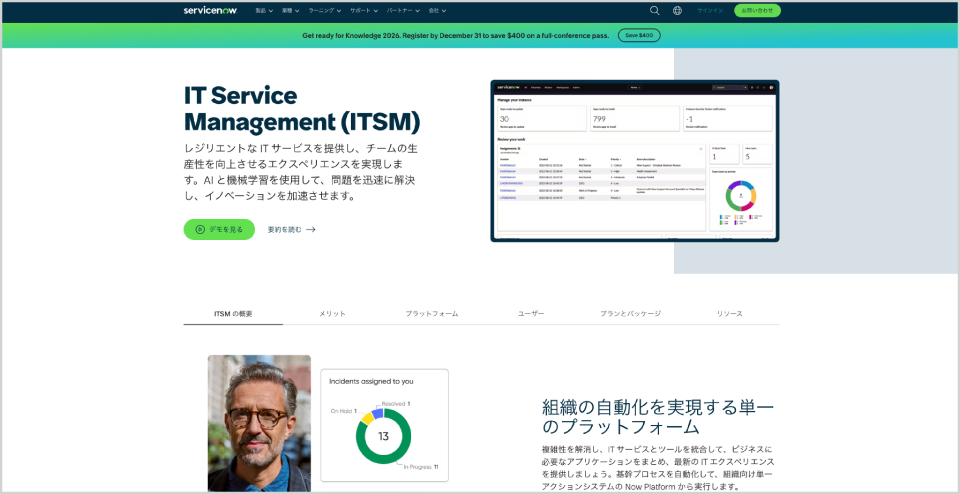Click the サインイン link
This screenshot has width=960, height=494.
(x=710, y=10)
